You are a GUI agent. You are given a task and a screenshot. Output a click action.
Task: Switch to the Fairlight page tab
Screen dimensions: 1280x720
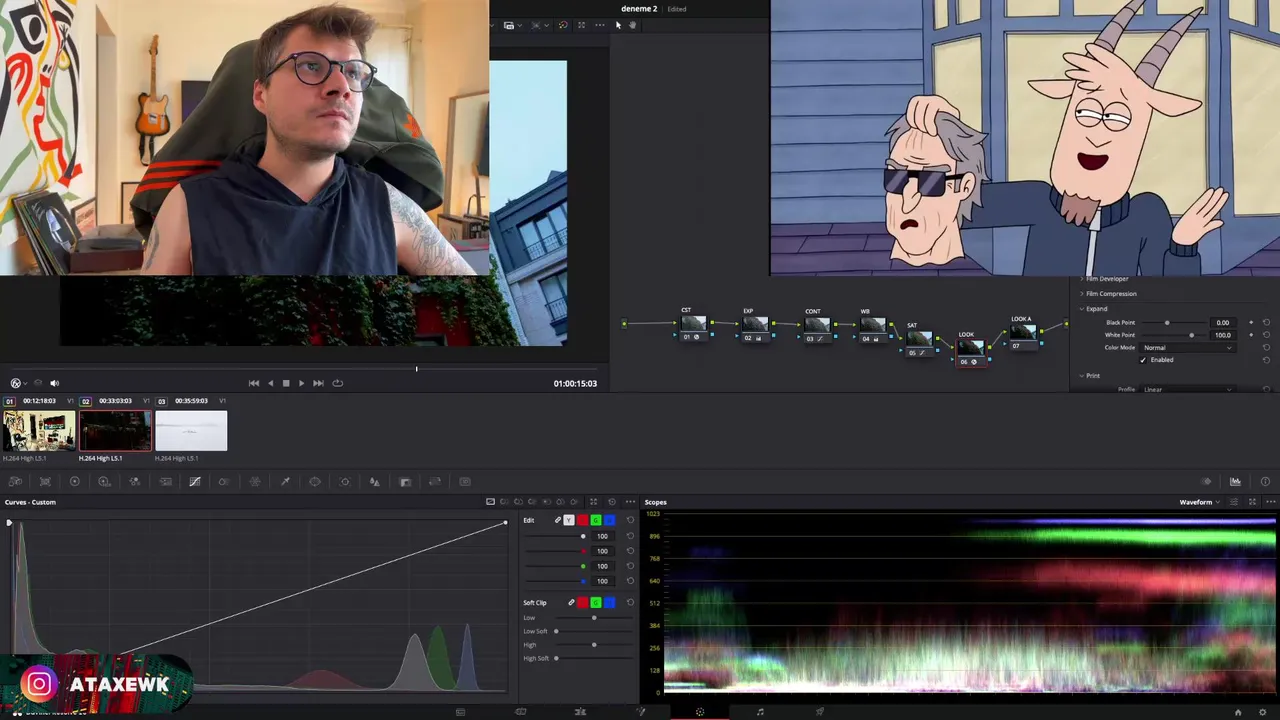[760, 712]
